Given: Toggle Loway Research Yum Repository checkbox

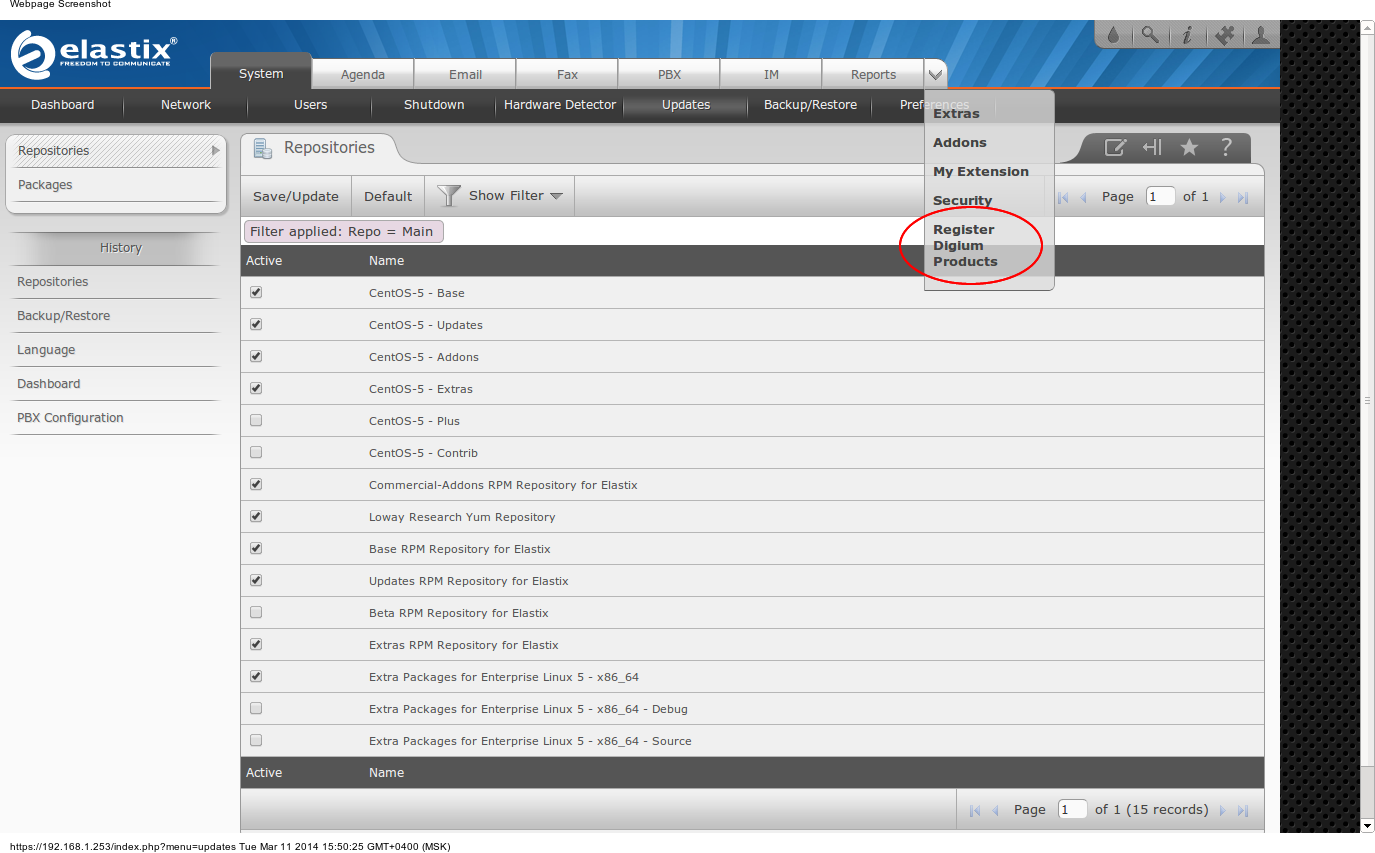Looking at the screenshot, I should tap(256, 516).
